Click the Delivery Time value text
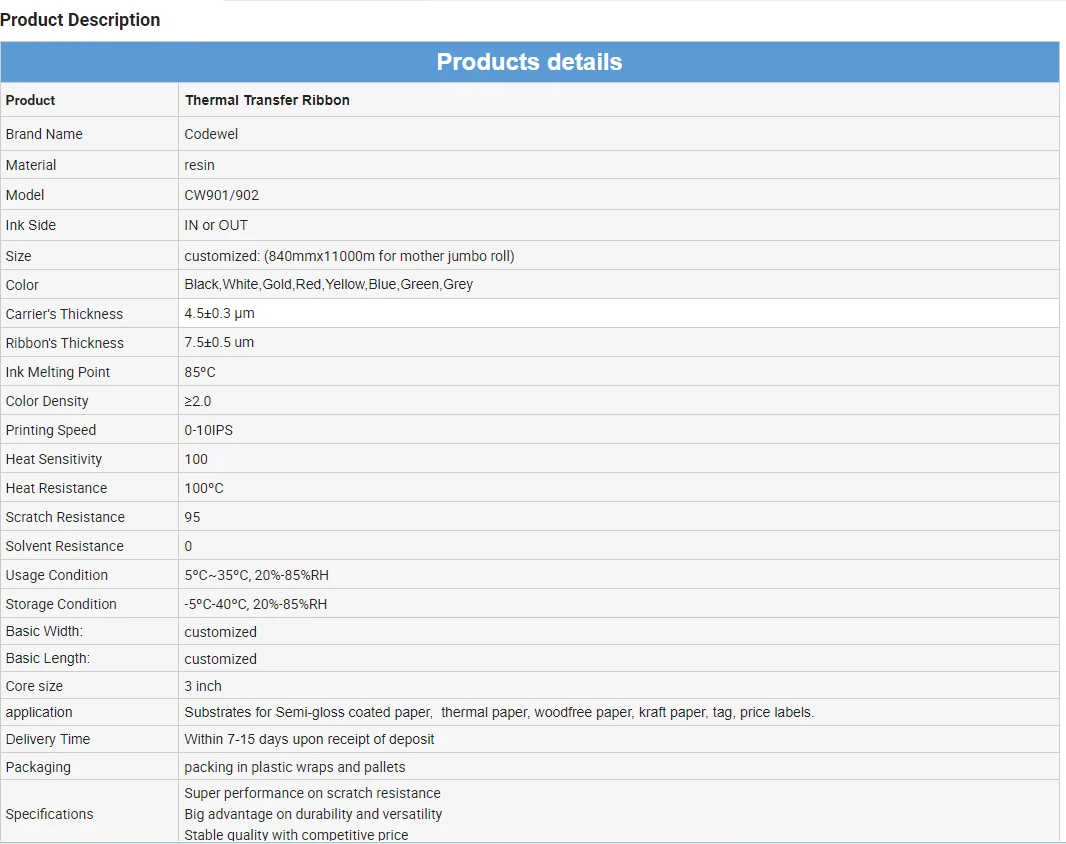Screen dimensions: 1066x844 [x=309, y=739]
